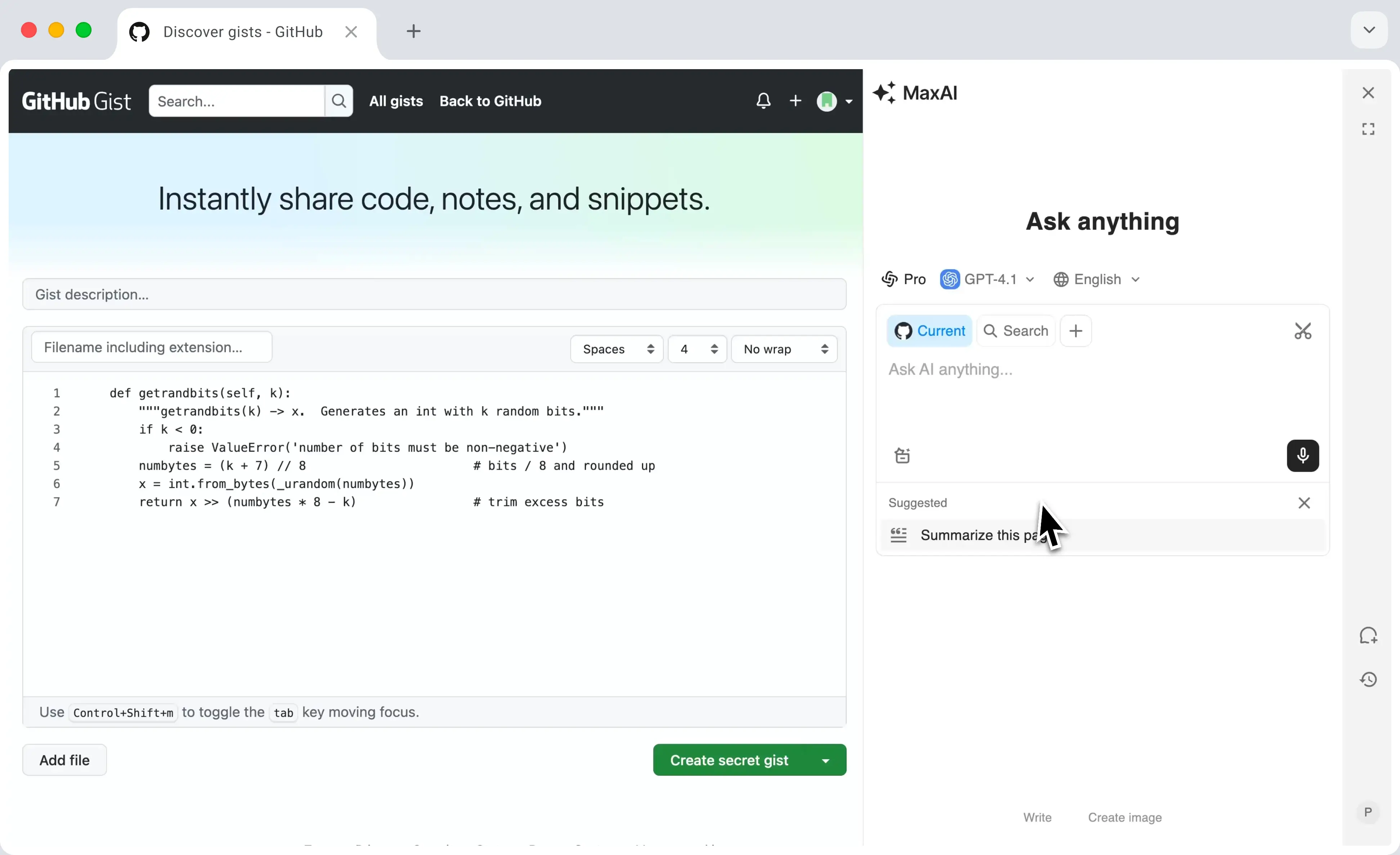Focus the Filename including extension field
The image size is (1400, 855).
point(152,347)
